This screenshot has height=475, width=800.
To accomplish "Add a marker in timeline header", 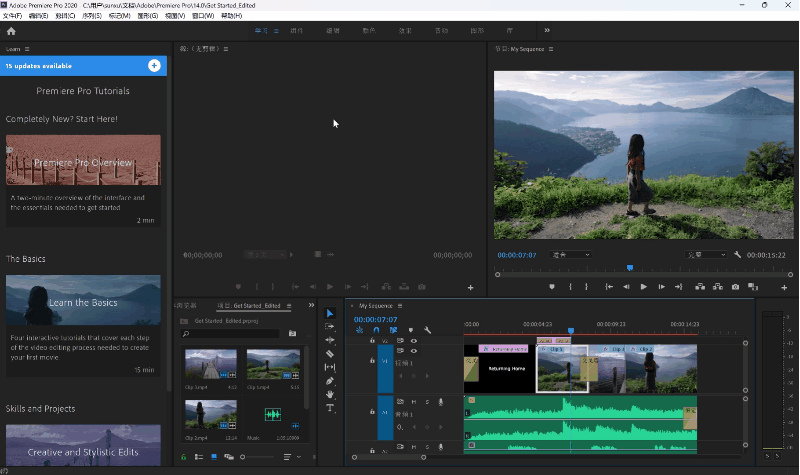I will pos(411,330).
